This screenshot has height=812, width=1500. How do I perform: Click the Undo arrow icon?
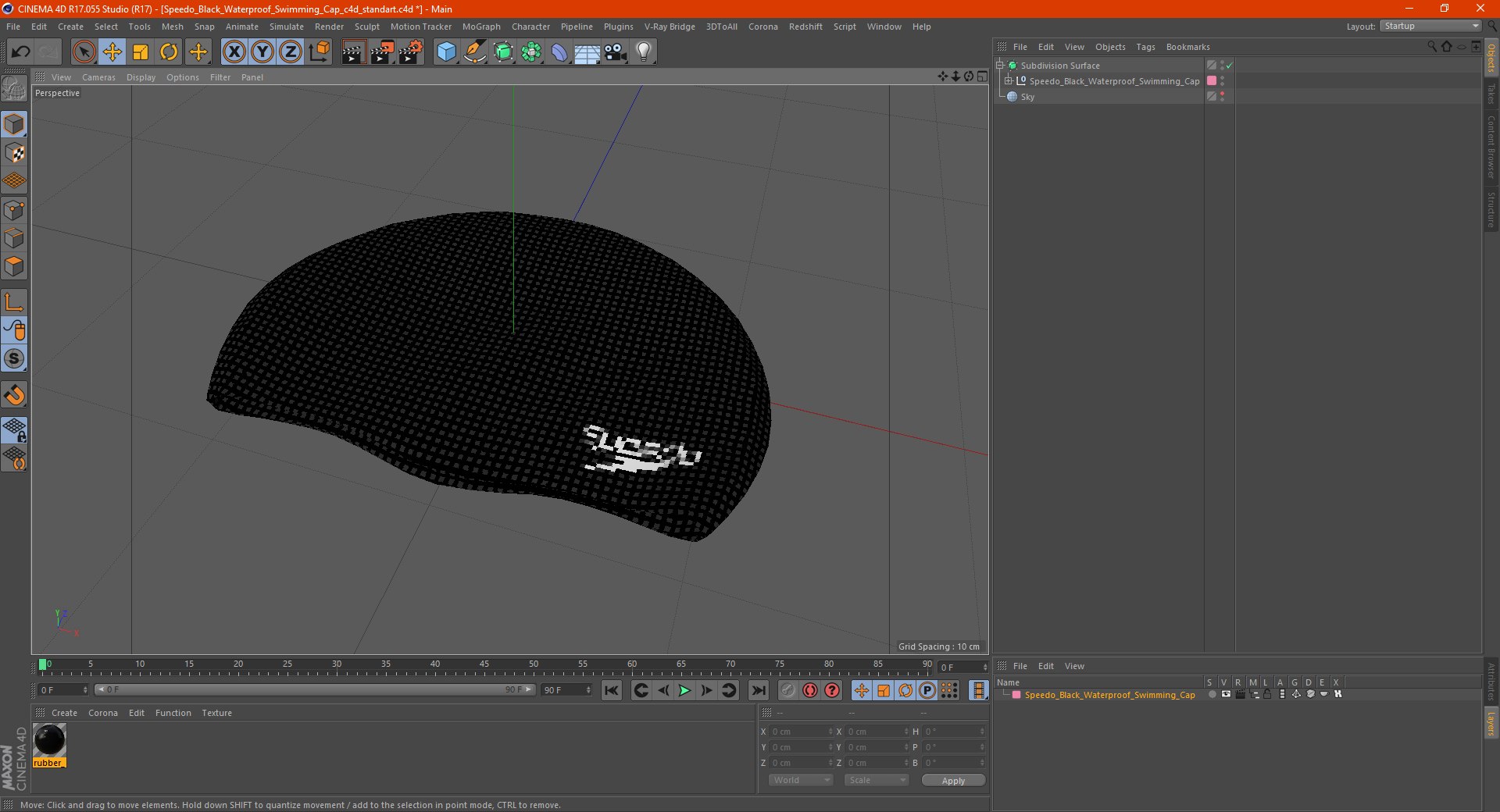click(21, 52)
